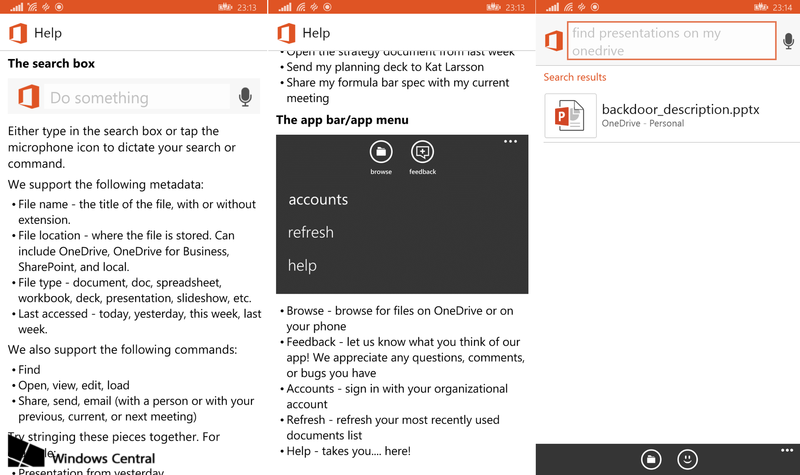Tap the browse folder icon in the dark app menu
The image size is (800, 475).
[x=381, y=152]
